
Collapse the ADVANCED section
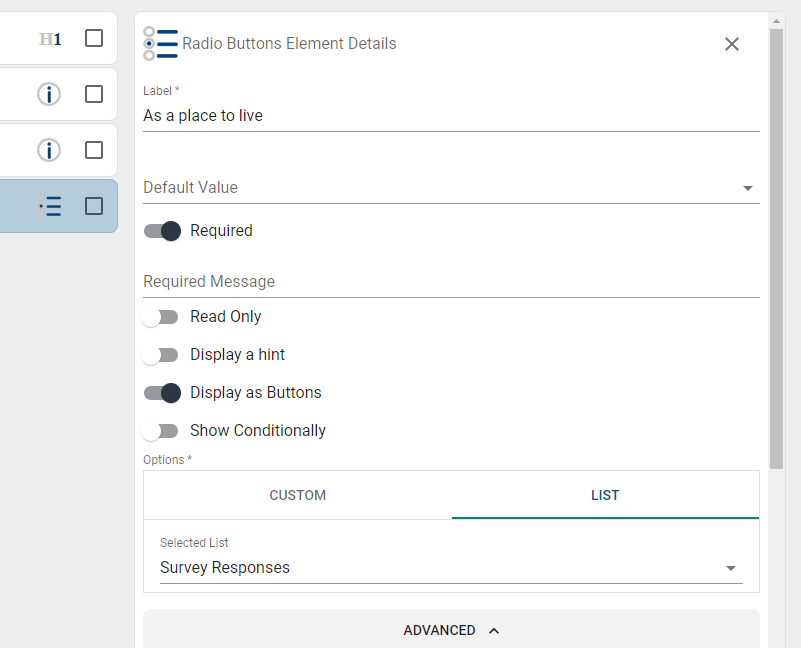click(451, 630)
